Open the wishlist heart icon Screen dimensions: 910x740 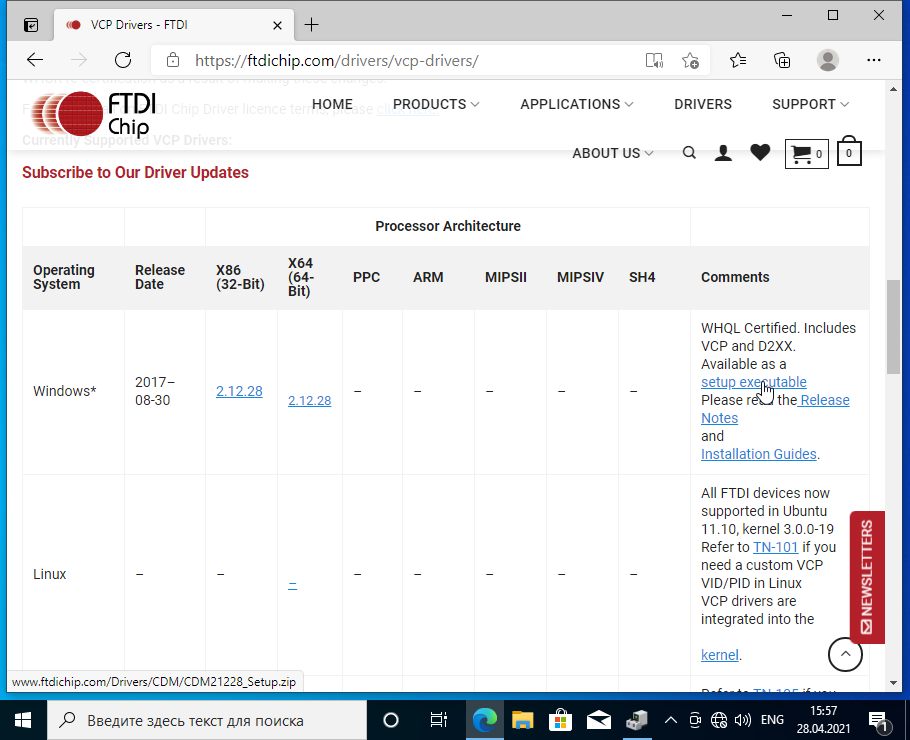(760, 152)
